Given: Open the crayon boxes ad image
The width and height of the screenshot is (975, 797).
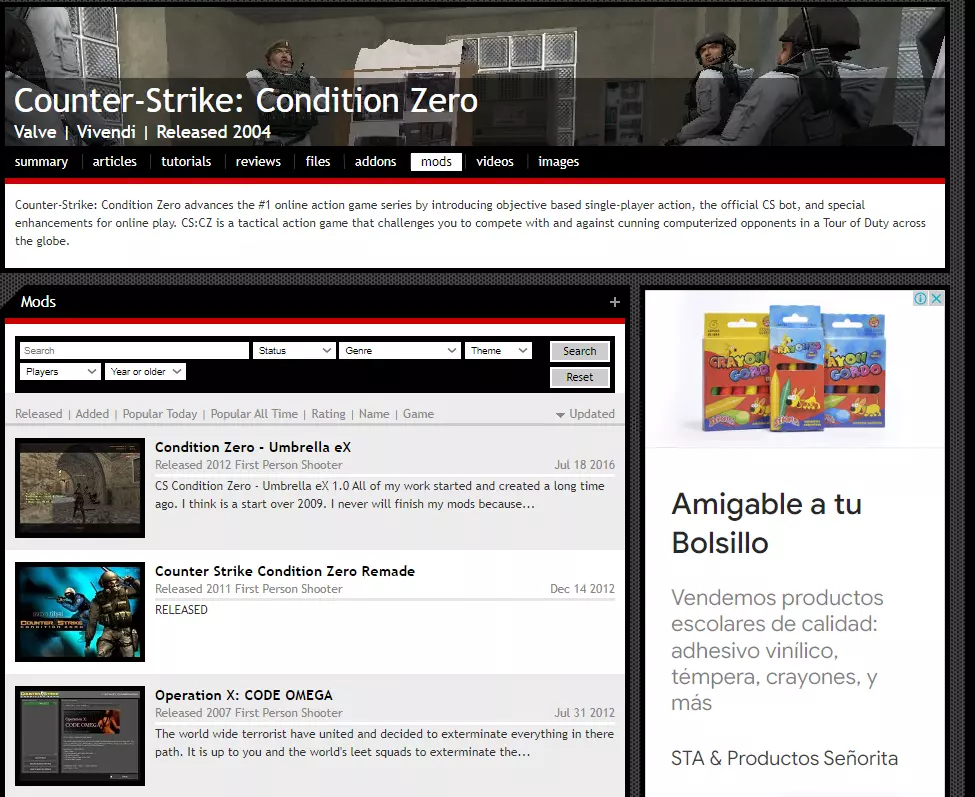Looking at the screenshot, I should pos(795,368).
